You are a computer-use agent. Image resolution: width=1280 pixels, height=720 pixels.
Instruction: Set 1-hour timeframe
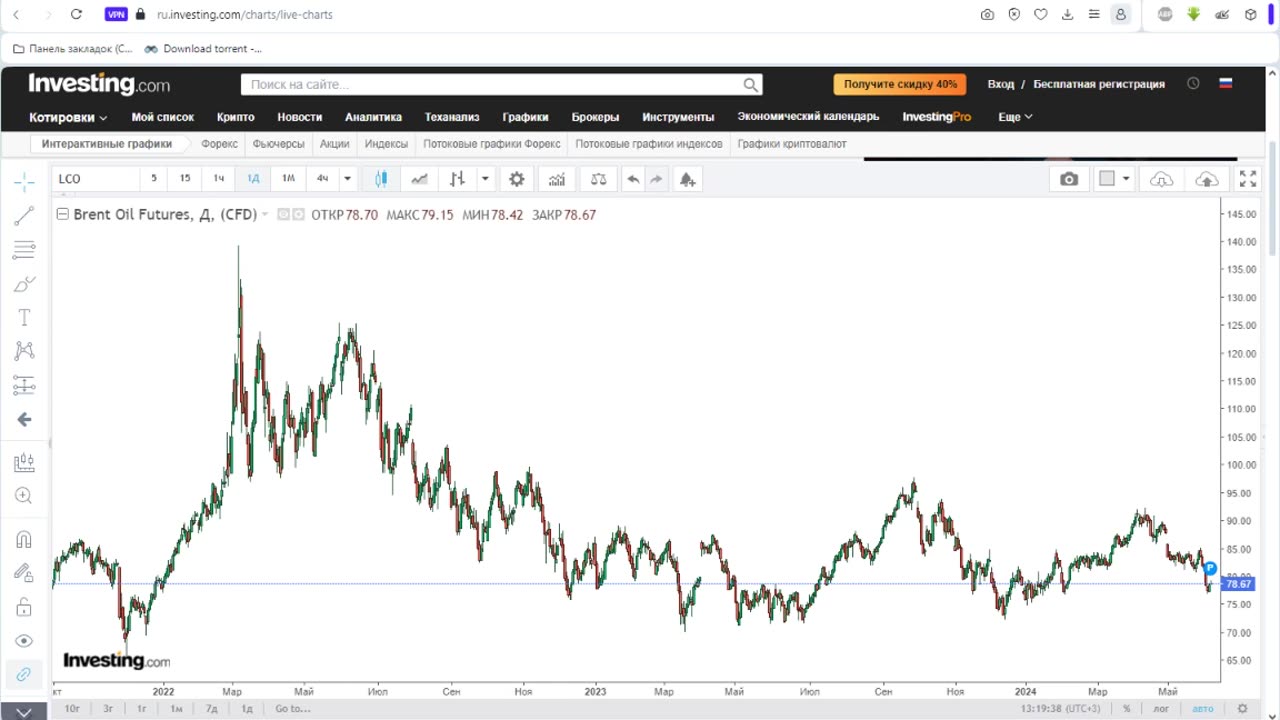[x=218, y=178]
